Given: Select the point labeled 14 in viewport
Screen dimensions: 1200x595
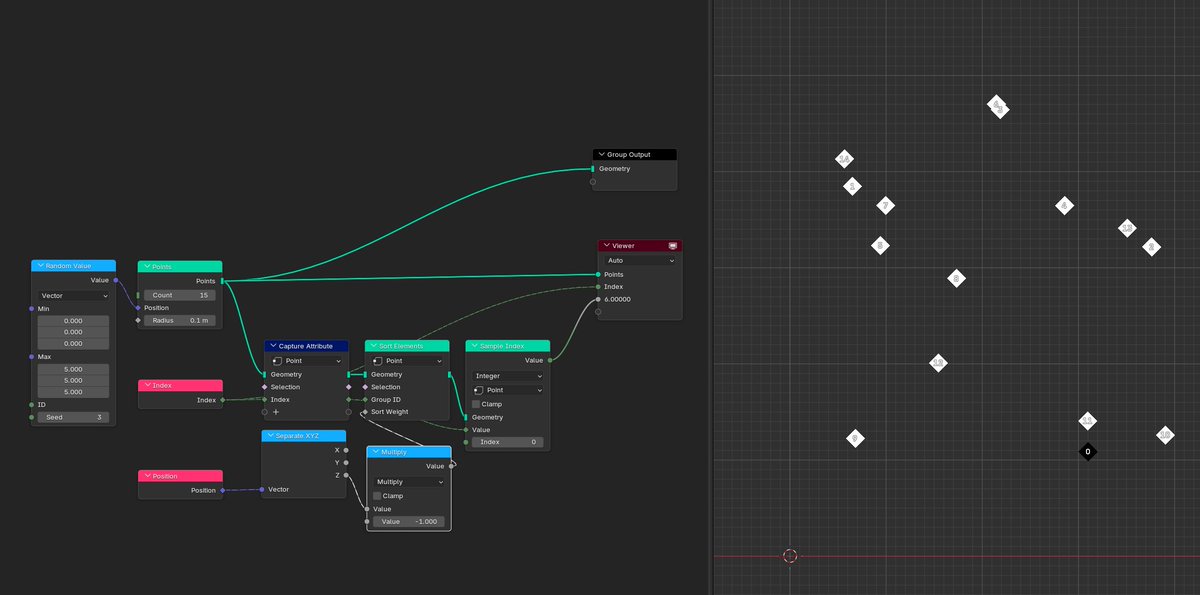Looking at the screenshot, I should coord(844,160).
